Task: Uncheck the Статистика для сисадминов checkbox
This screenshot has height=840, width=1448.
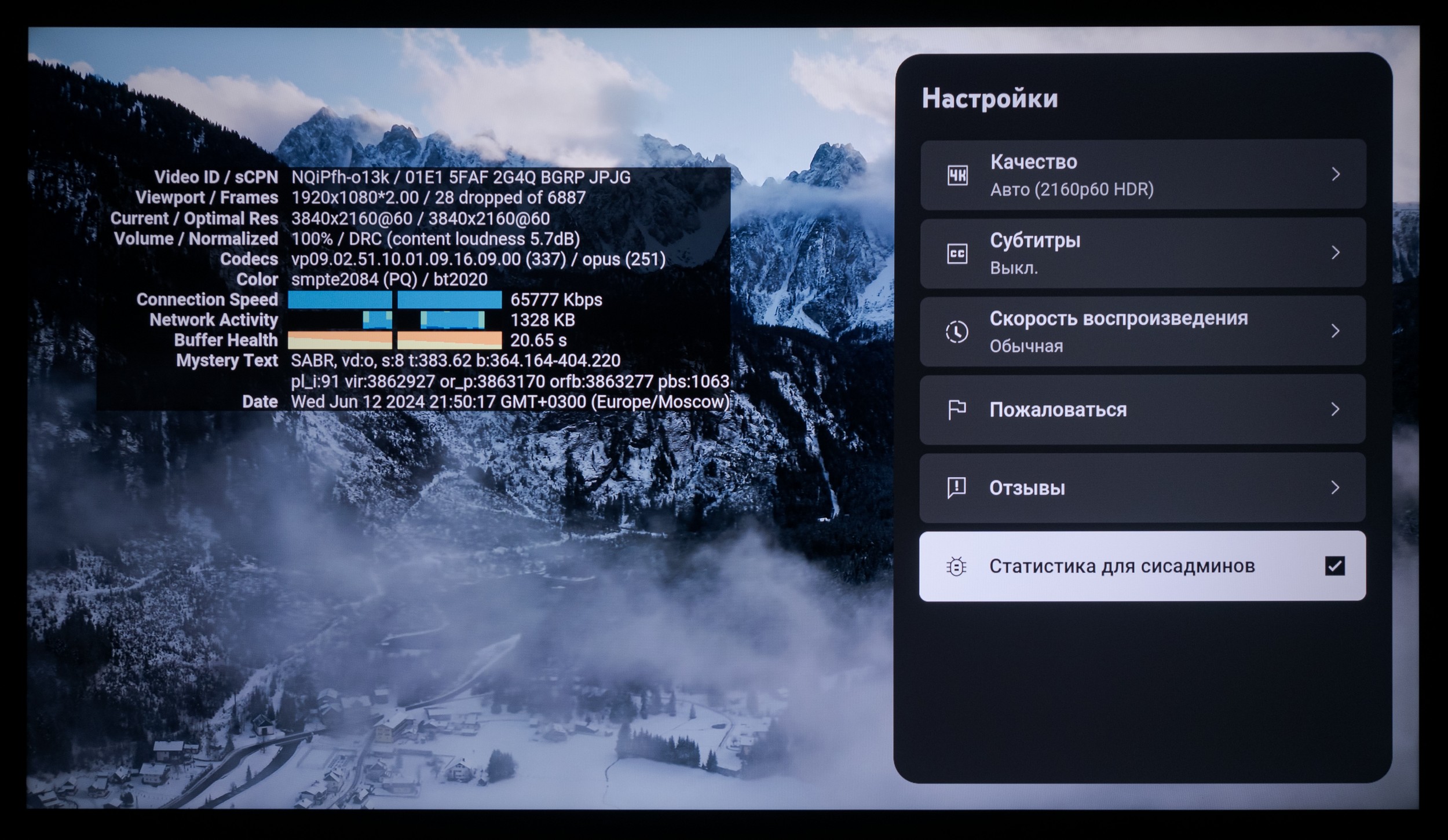Action: [x=1334, y=566]
